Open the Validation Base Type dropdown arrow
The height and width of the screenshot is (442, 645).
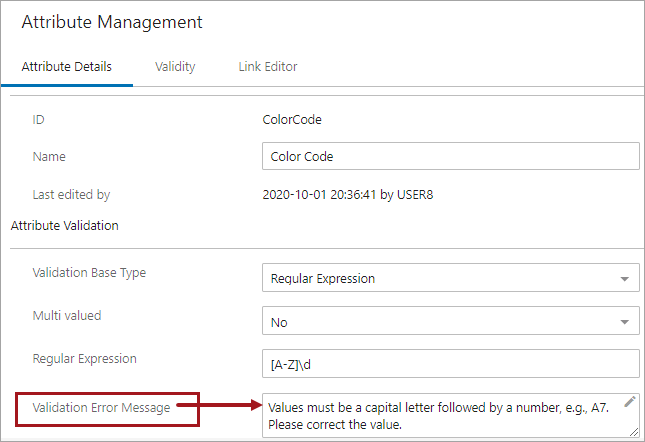point(625,278)
